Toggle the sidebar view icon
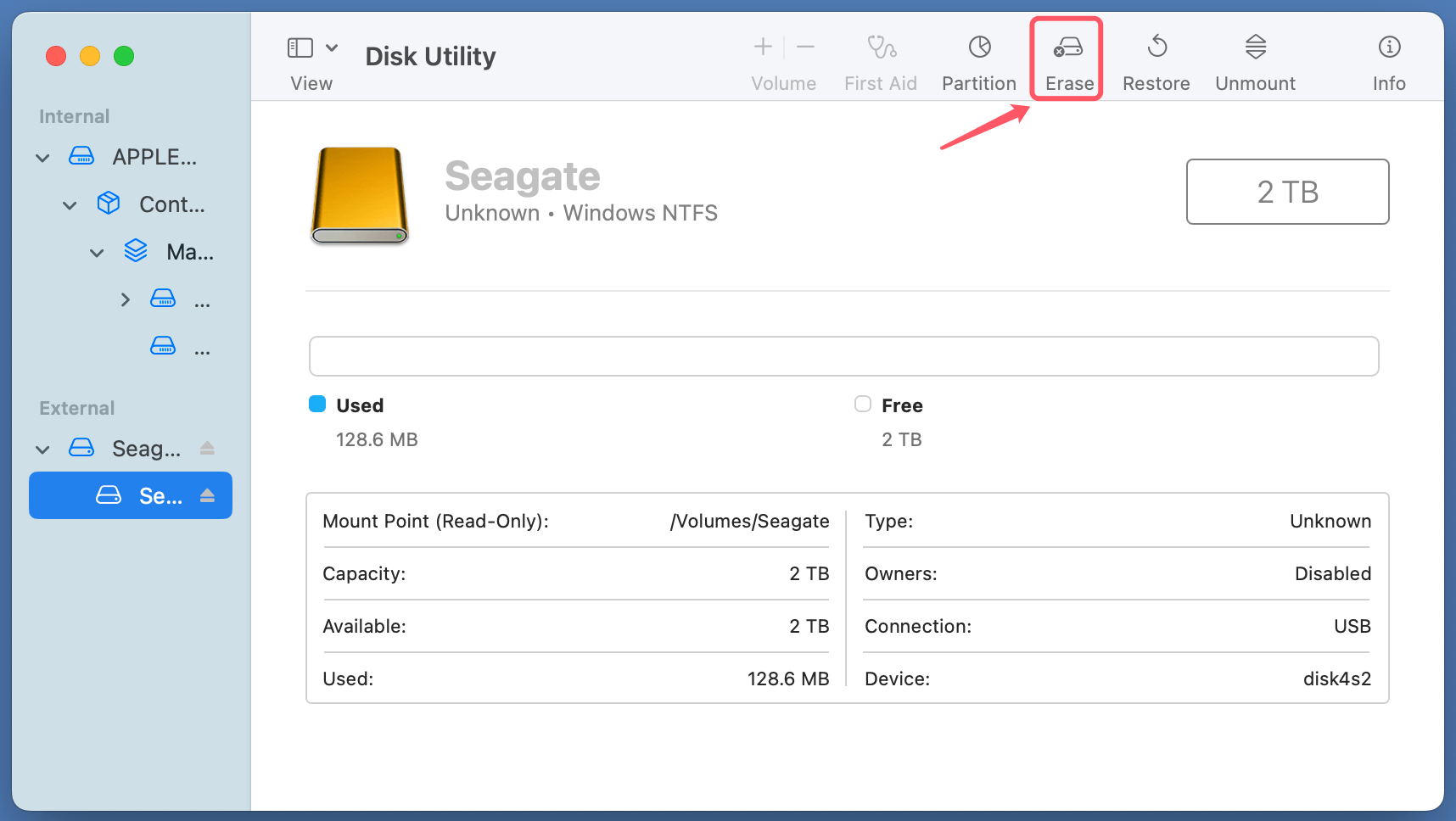Screen dimensions: 1456x821 (x=300, y=47)
